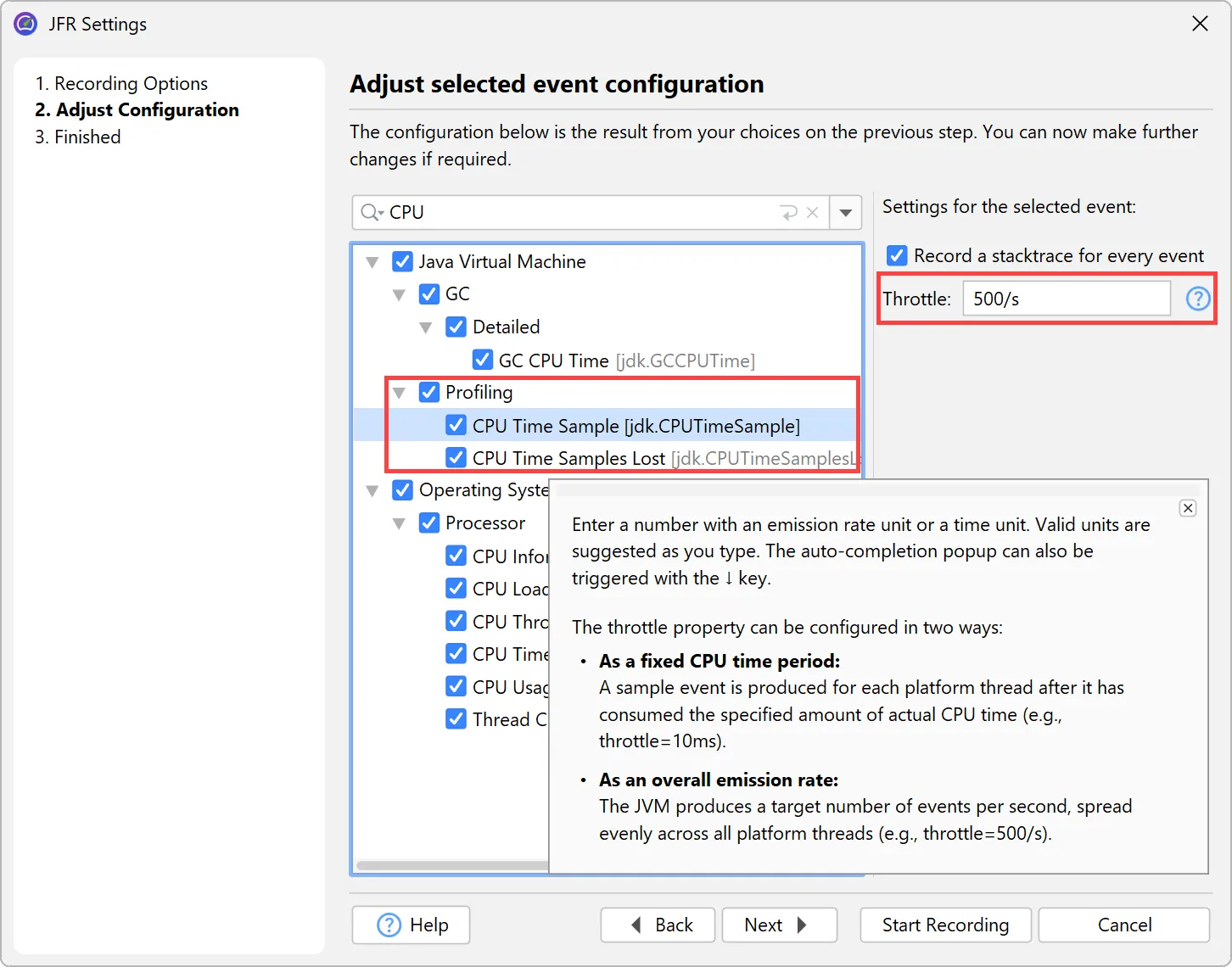1232x967 pixels.
Task: Open the search filter options dropdown
Action: coord(846,213)
